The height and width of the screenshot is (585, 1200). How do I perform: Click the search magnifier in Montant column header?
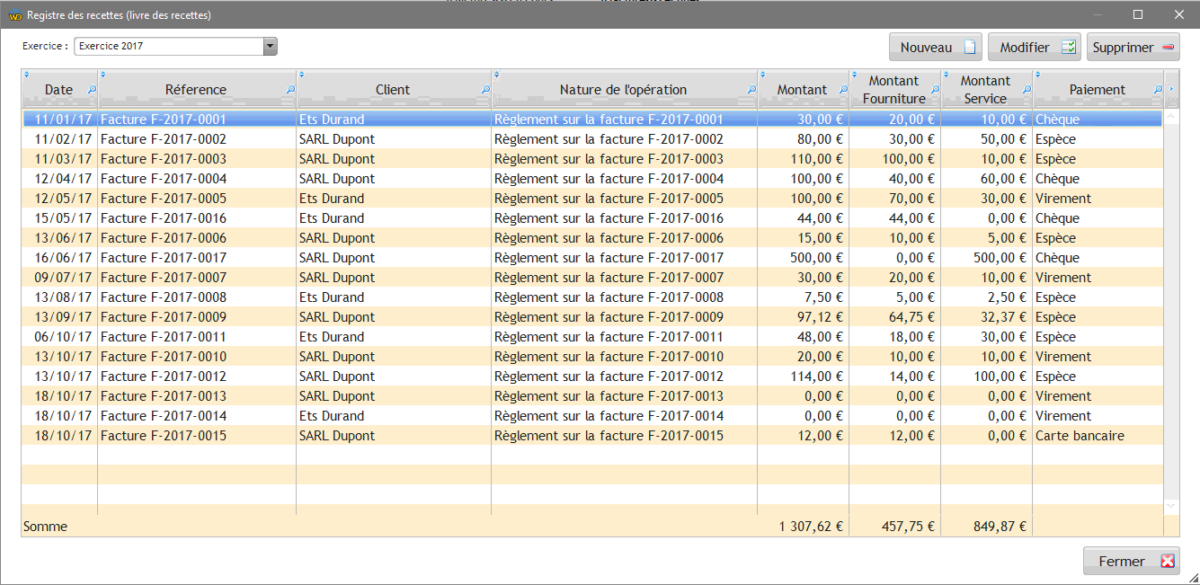pyautogui.click(x=842, y=90)
